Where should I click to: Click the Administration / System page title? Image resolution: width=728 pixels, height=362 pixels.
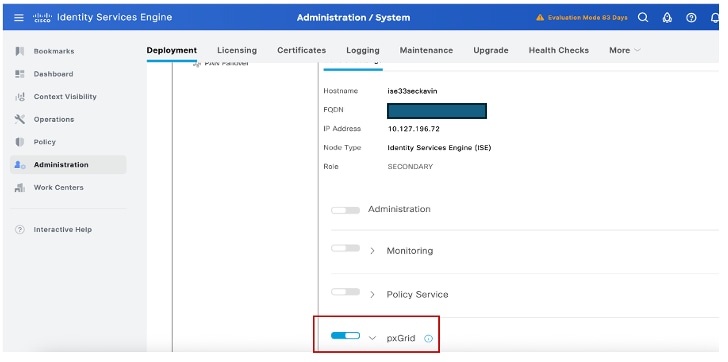353,18
